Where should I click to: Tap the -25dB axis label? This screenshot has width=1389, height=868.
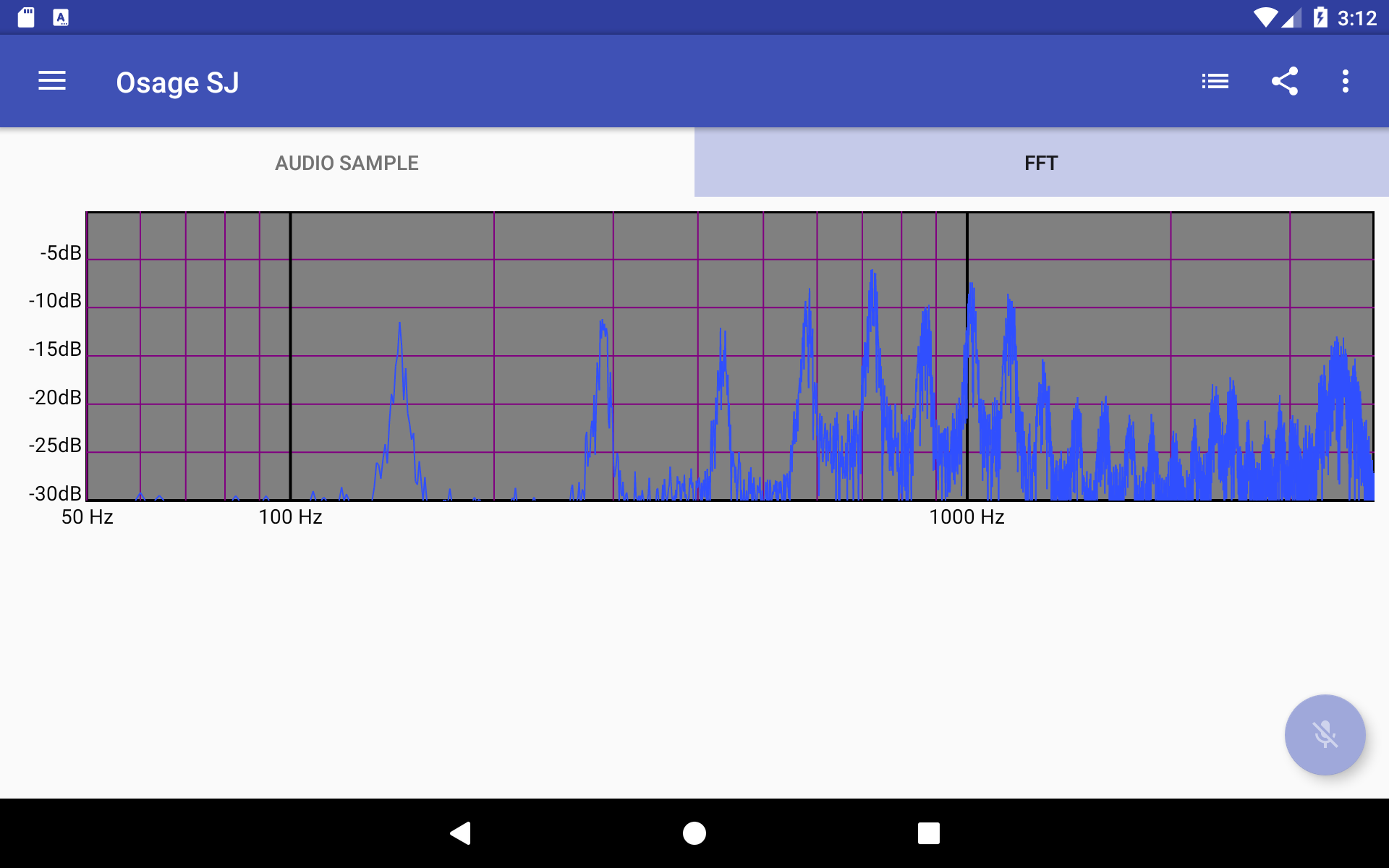pyautogui.click(x=55, y=445)
